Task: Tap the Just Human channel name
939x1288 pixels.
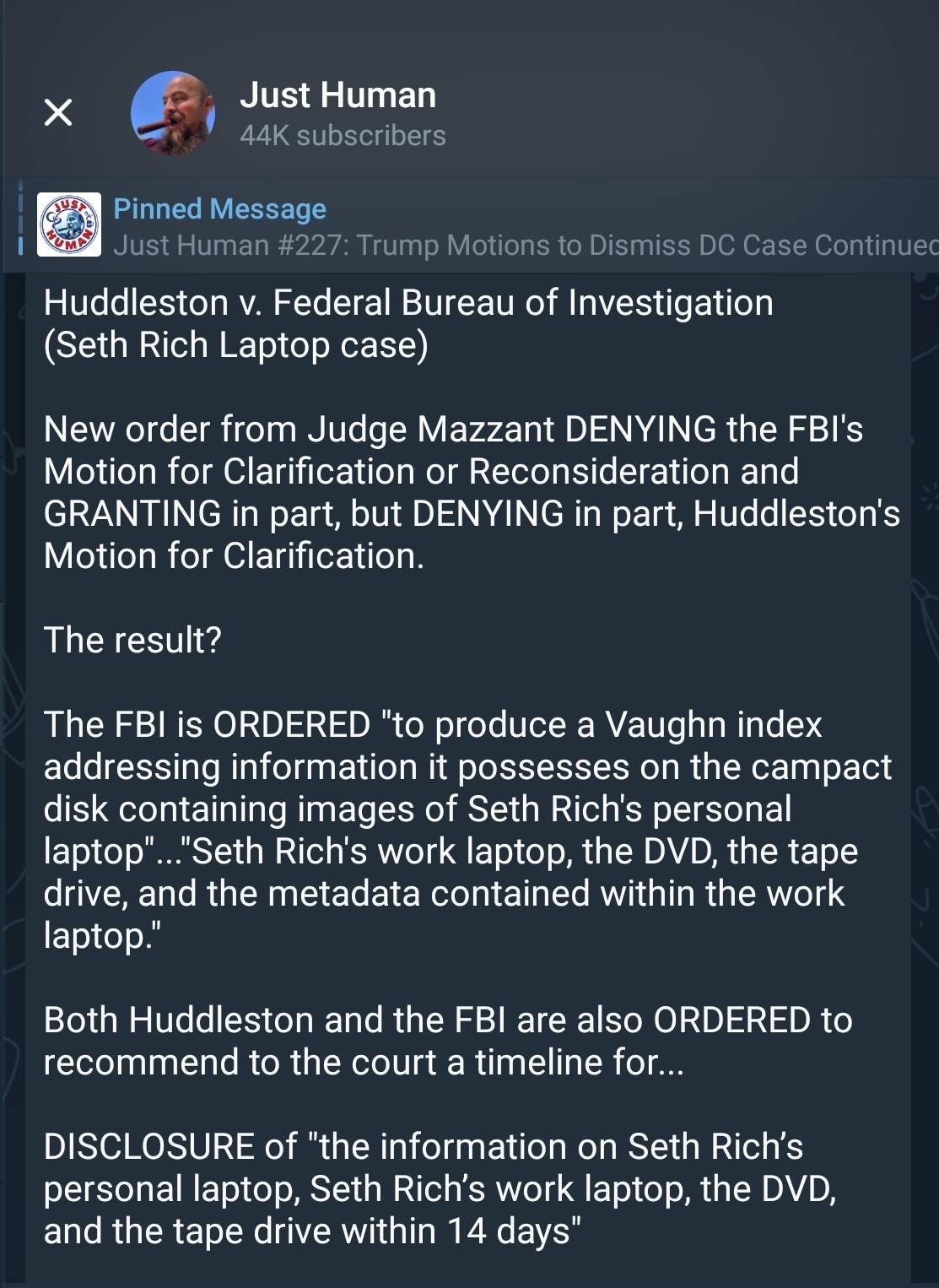Action: tap(337, 95)
